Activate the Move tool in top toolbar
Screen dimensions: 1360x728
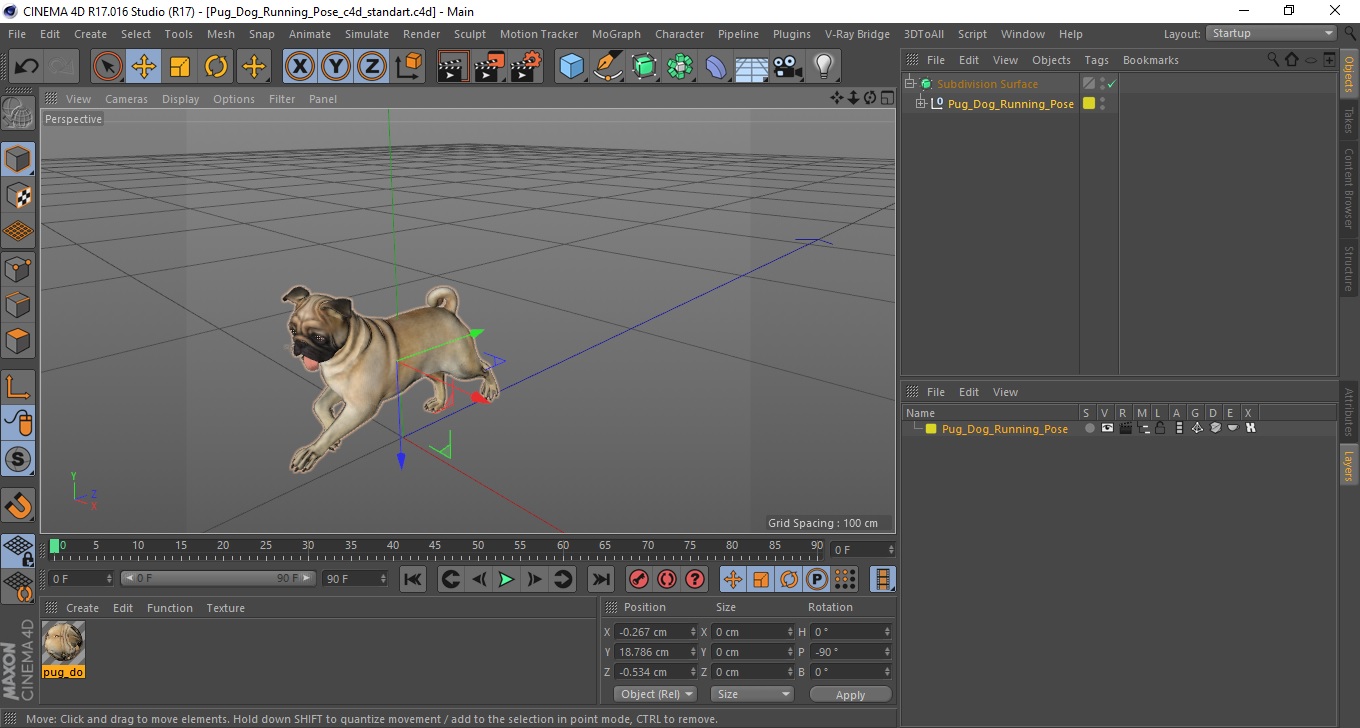point(144,67)
